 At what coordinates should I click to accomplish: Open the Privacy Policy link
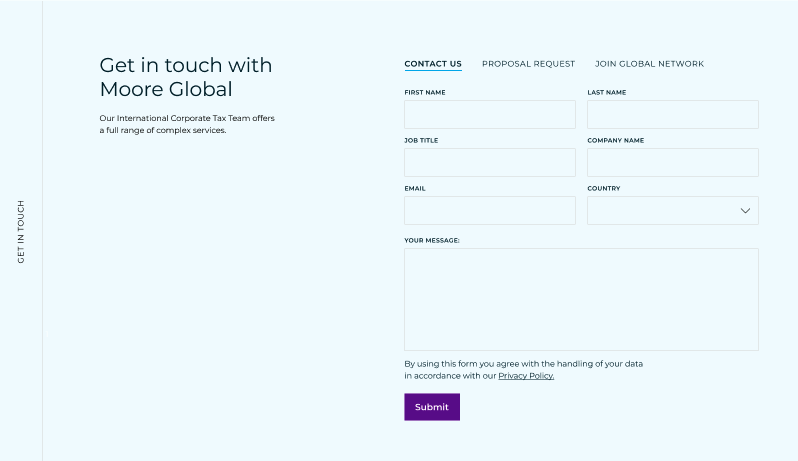(x=526, y=376)
